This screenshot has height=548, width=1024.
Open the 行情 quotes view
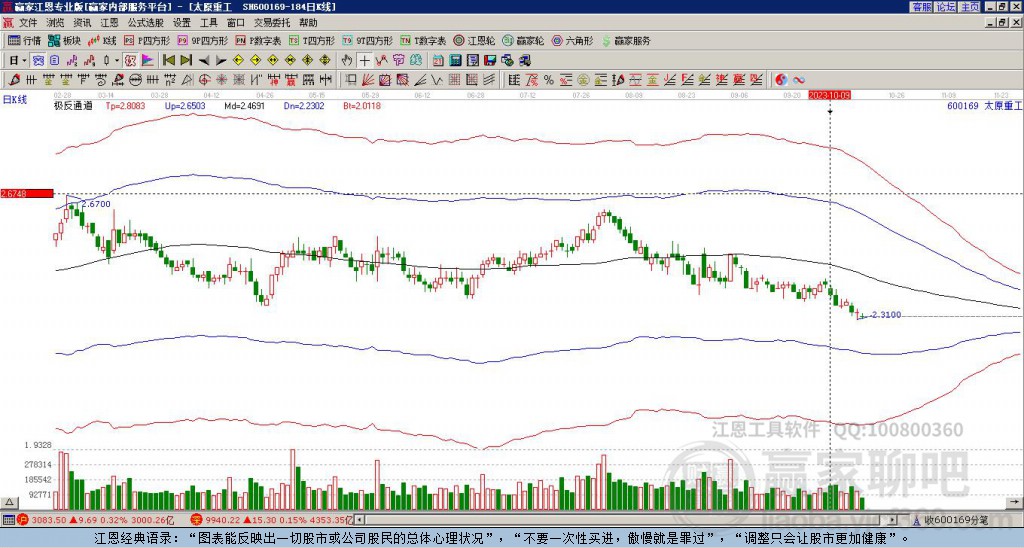tap(25, 40)
